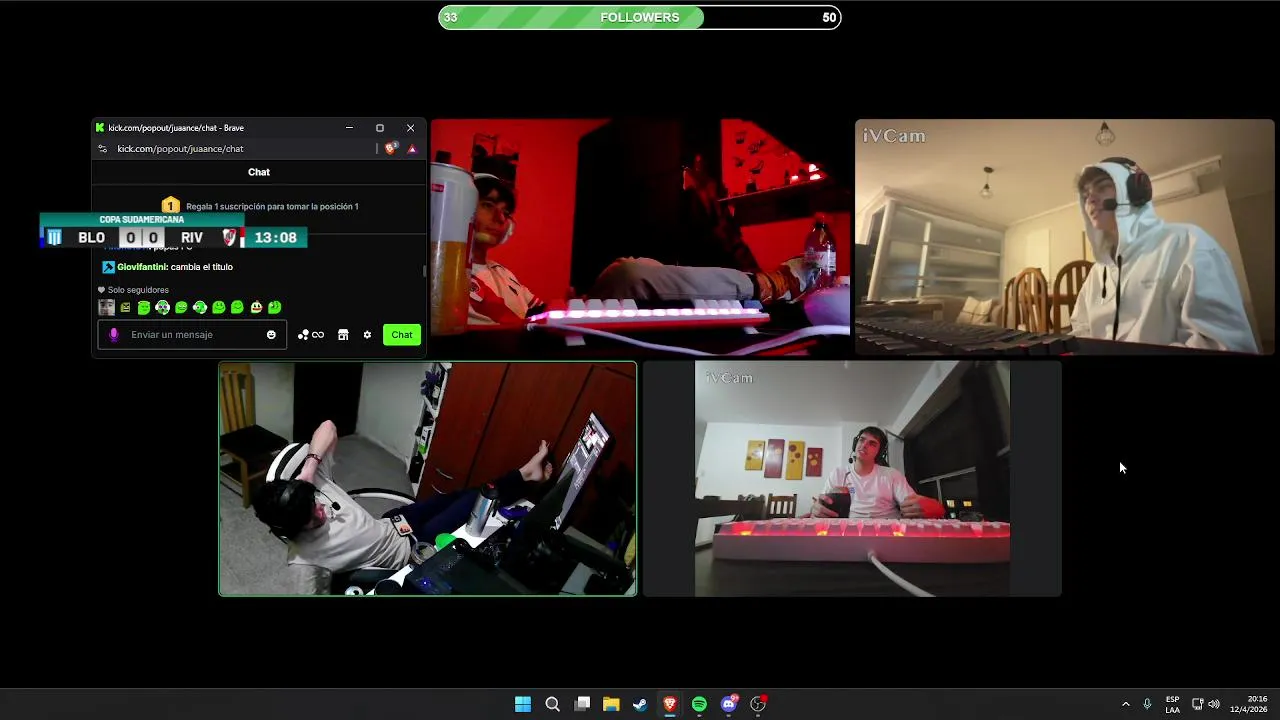Click the 'Solo seguidores' label
1280x720 pixels.
pos(138,290)
